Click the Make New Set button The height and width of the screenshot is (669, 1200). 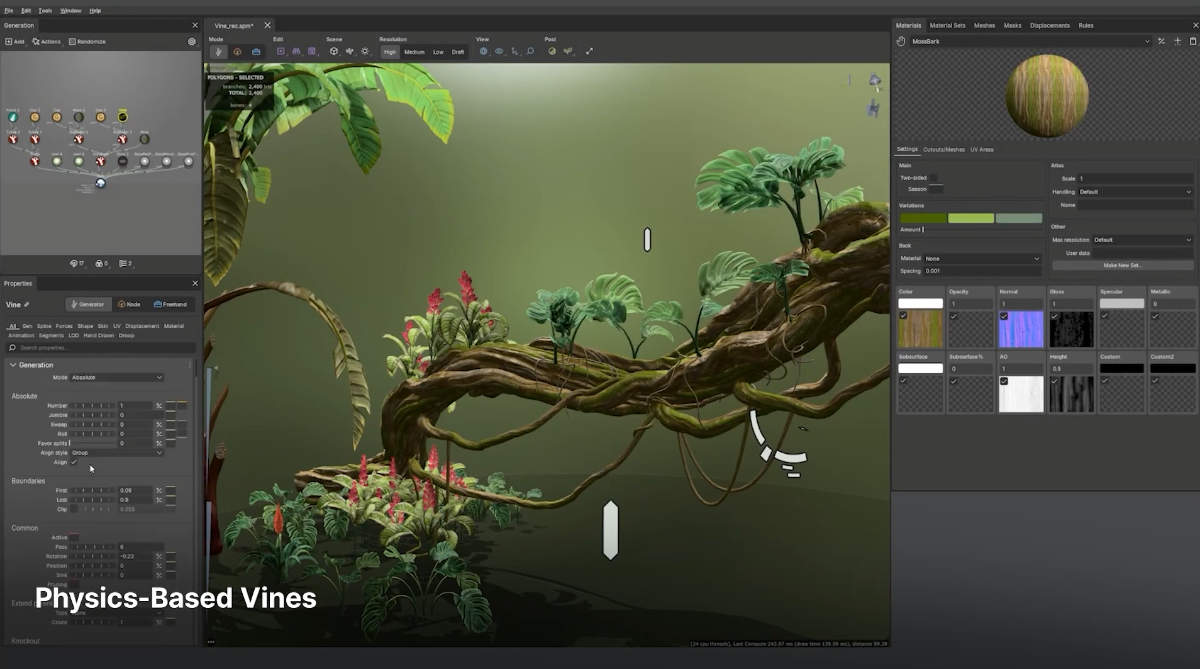coord(1122,265)
